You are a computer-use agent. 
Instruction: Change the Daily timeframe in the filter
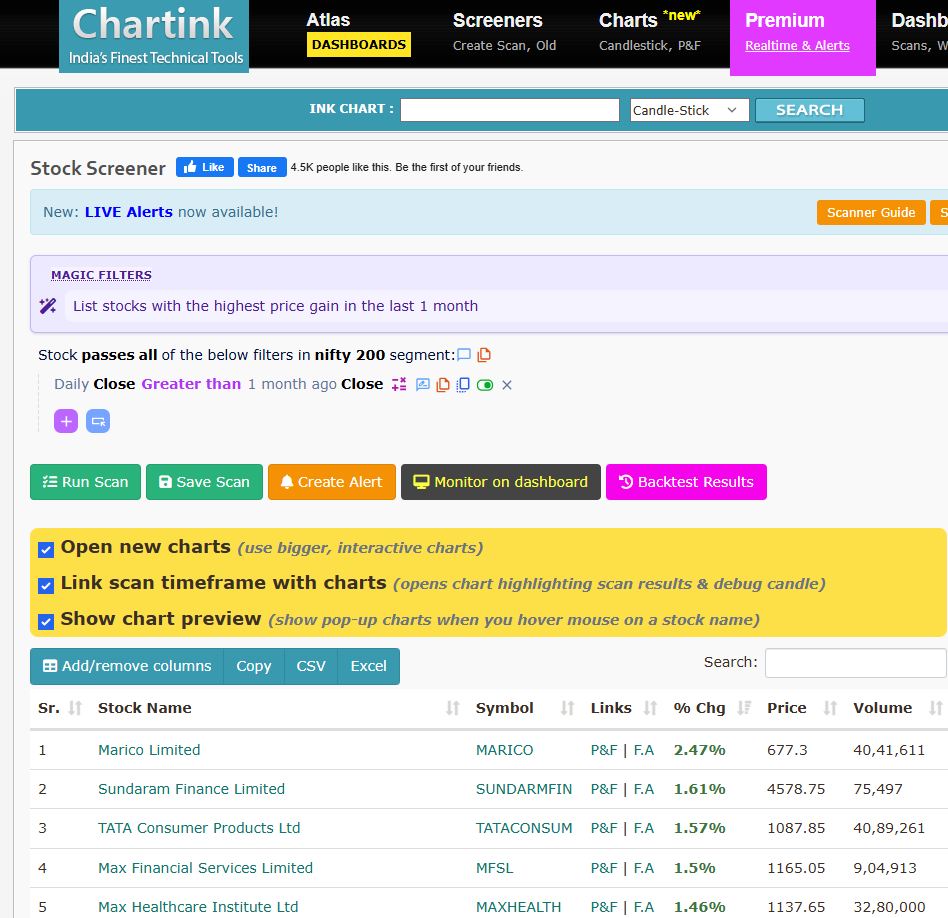pyautogui.click(x=71, y=384)
